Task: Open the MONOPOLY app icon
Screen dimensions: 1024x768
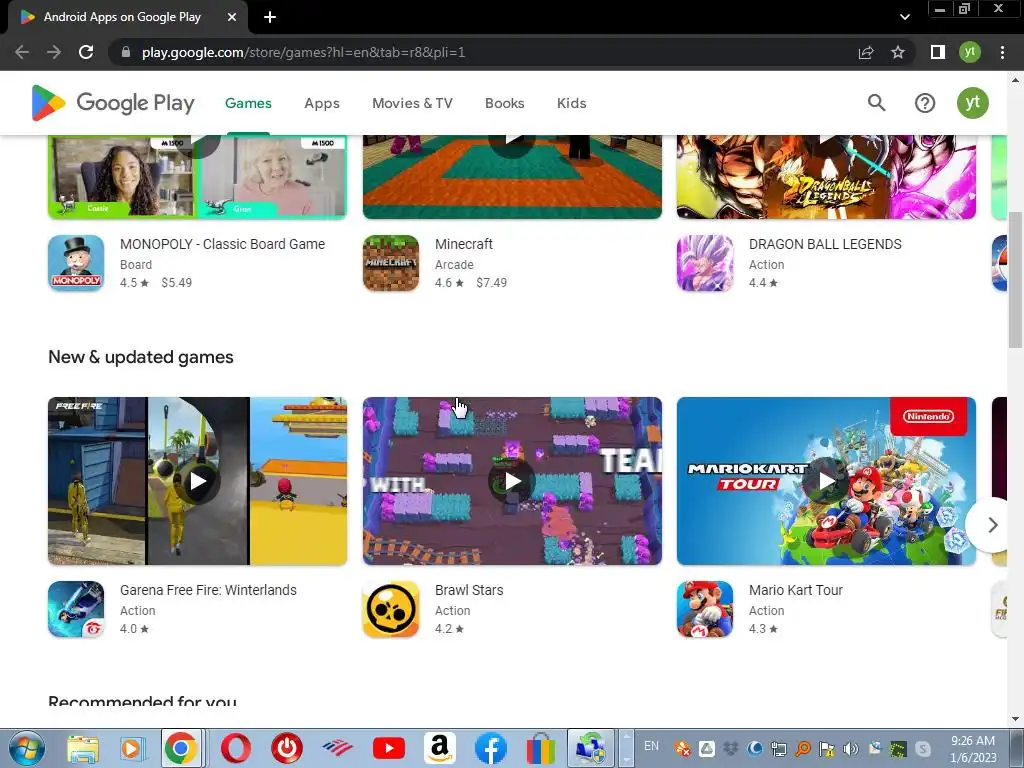Action: click(76, 263)
